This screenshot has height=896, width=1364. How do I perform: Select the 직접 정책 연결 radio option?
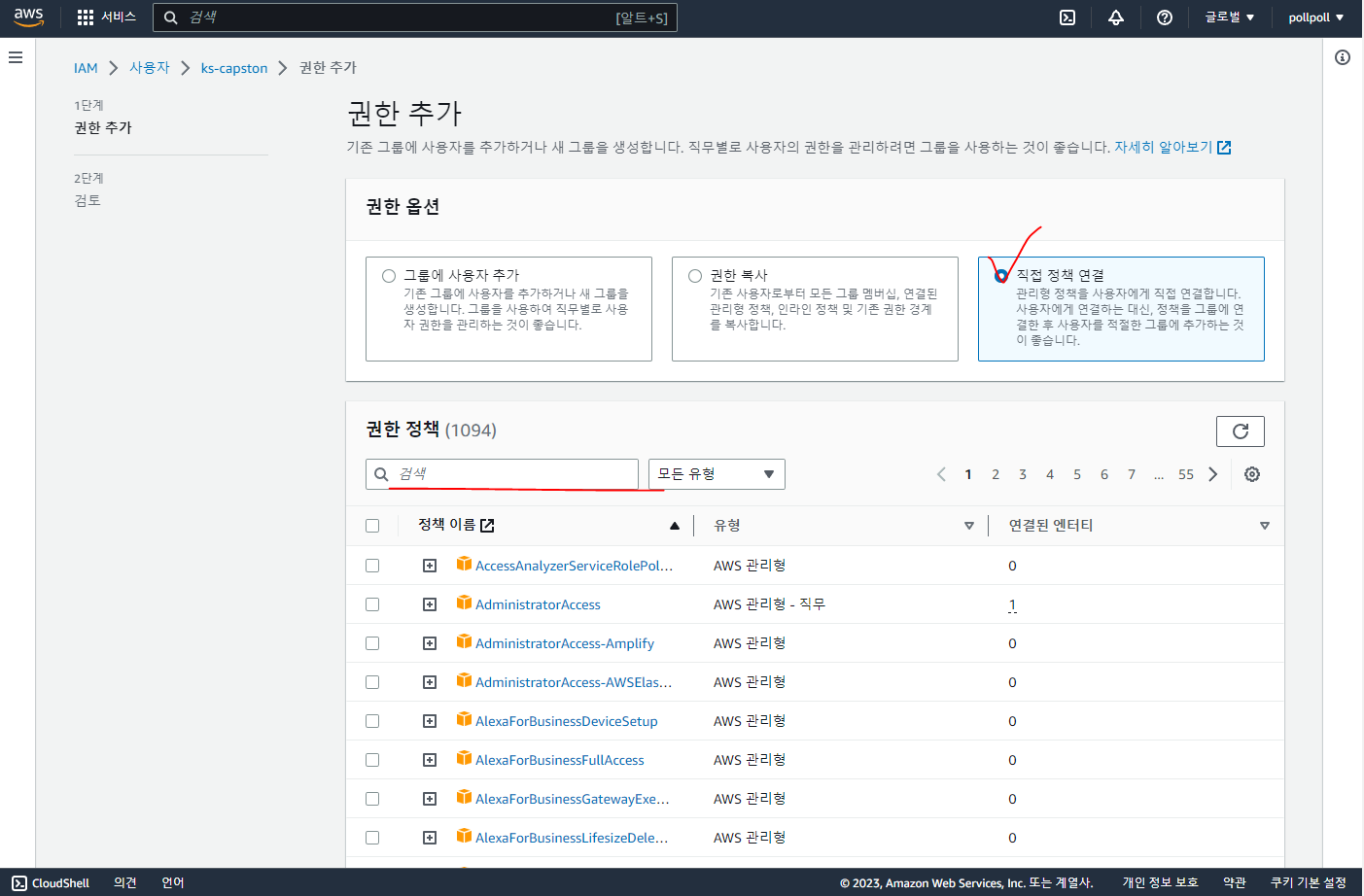coord(1001,276)
